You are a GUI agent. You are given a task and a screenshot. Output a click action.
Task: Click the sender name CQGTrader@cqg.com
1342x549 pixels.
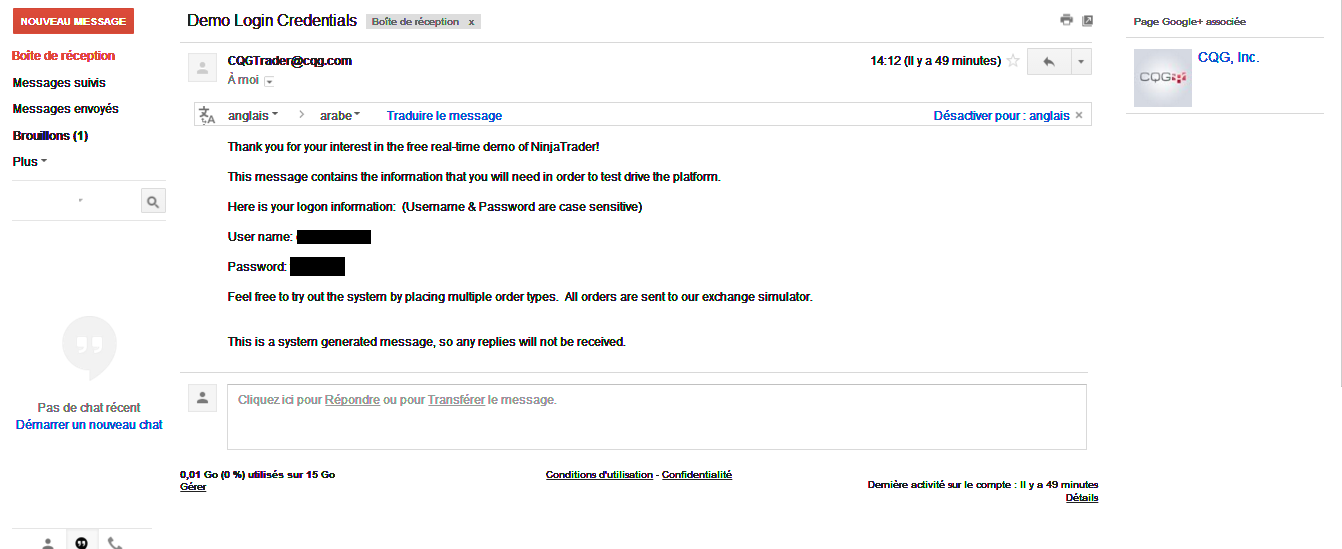pyautogui.click(x=290, y=61)
